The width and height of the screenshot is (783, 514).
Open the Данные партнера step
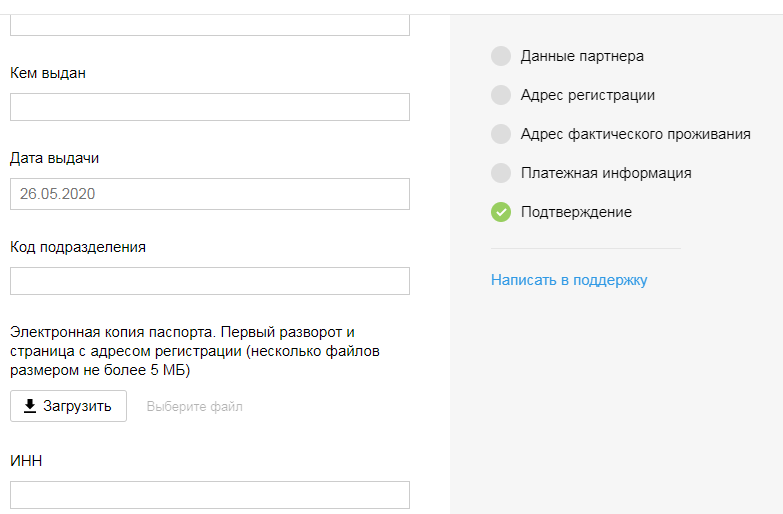point(582,56)
